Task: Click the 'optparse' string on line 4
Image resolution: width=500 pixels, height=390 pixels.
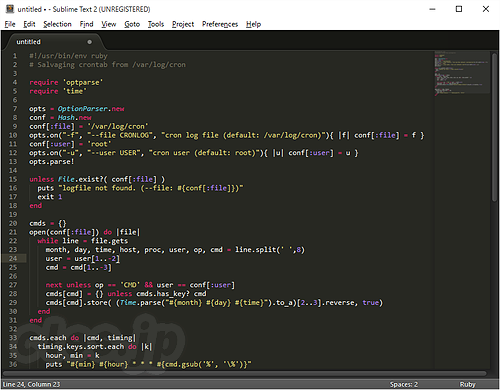Action: tap(83, 82)
